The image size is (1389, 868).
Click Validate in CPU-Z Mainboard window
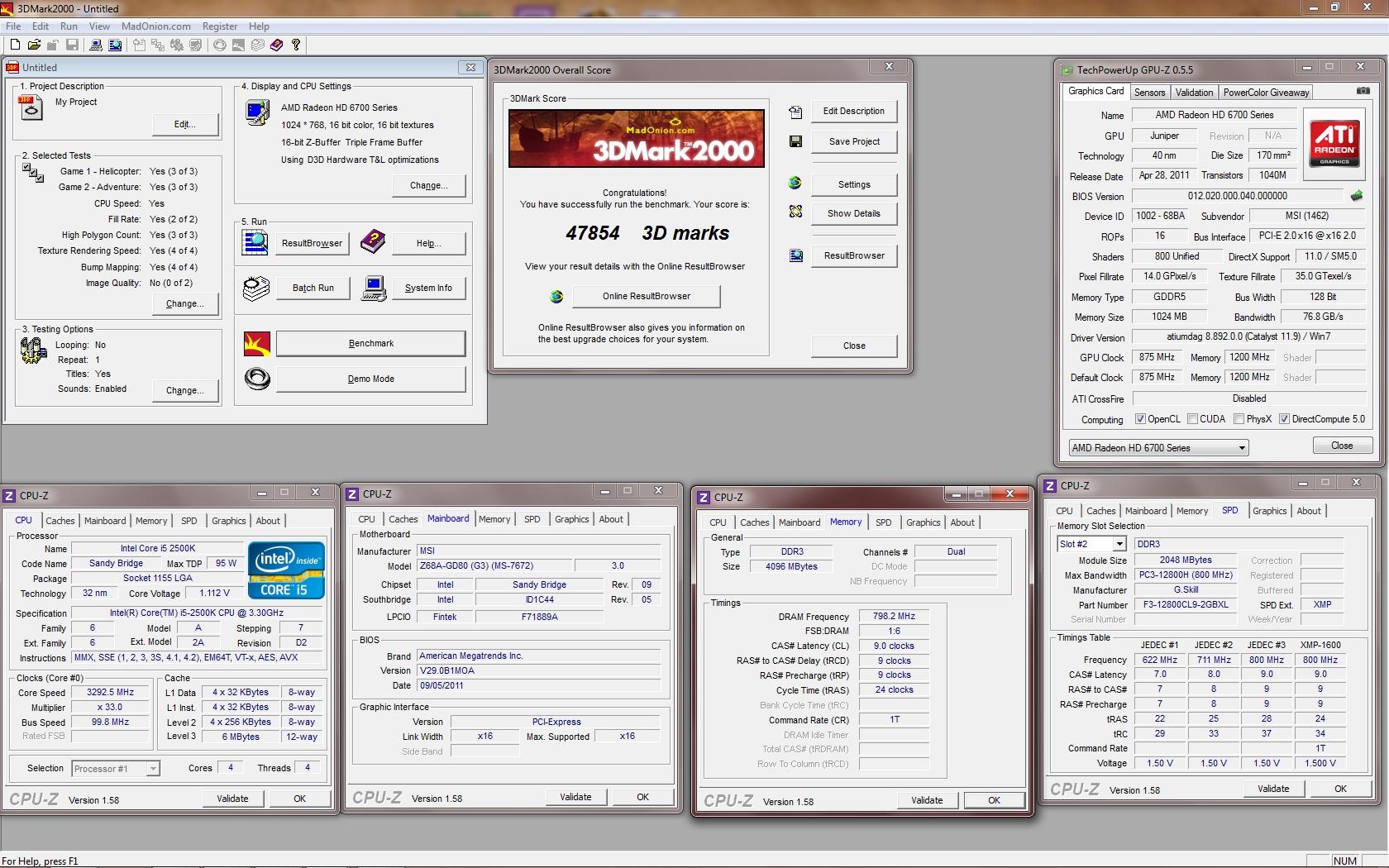point(575,797)
